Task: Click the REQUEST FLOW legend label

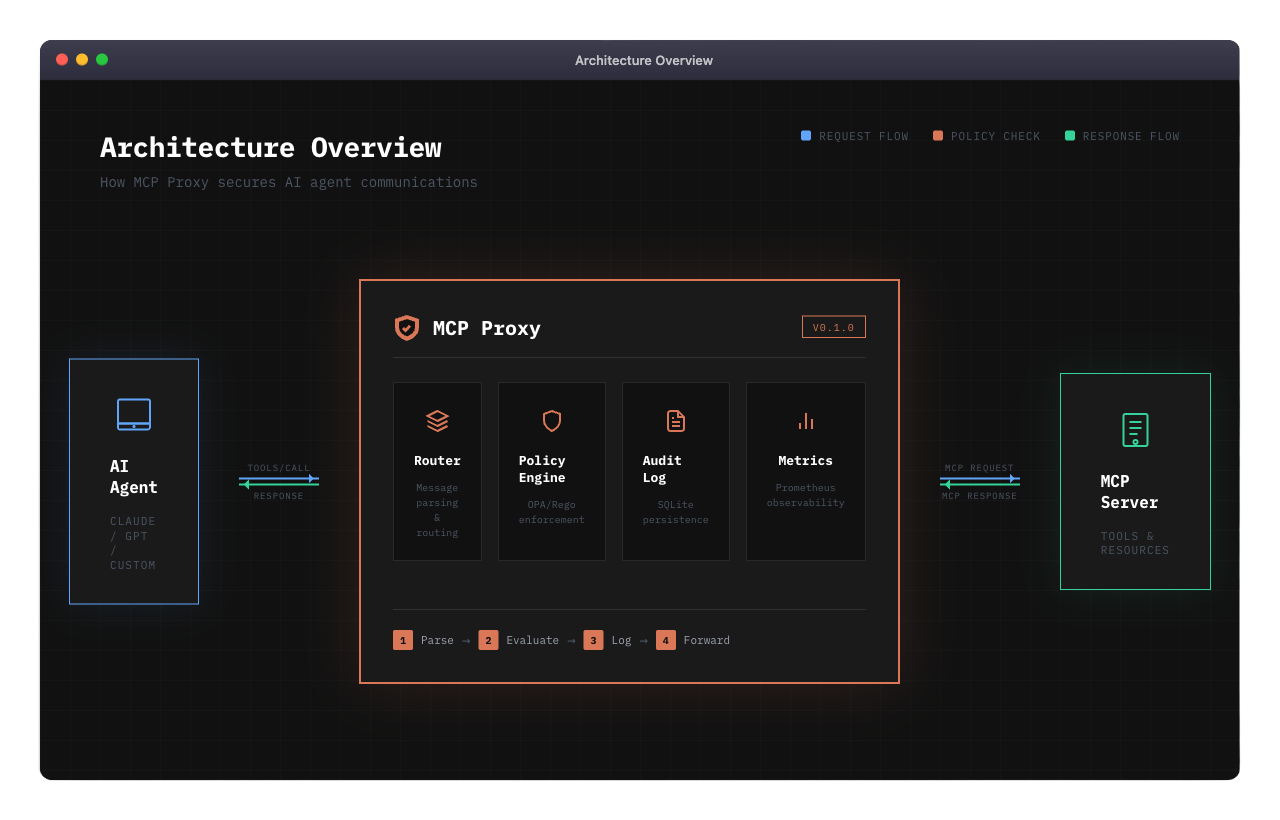Action: pos(864,136)
